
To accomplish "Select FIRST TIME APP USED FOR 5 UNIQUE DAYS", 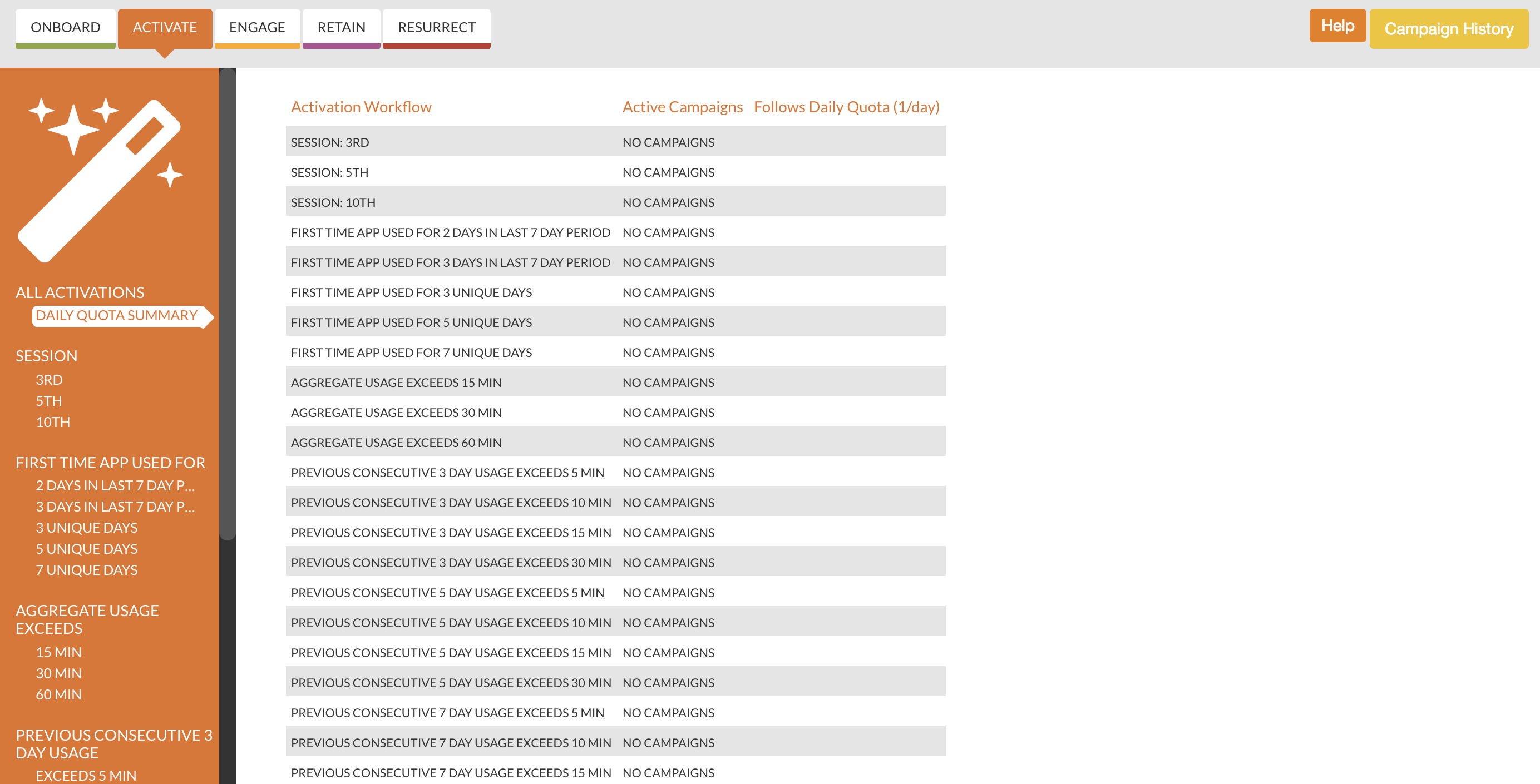I will click(615, 322).
